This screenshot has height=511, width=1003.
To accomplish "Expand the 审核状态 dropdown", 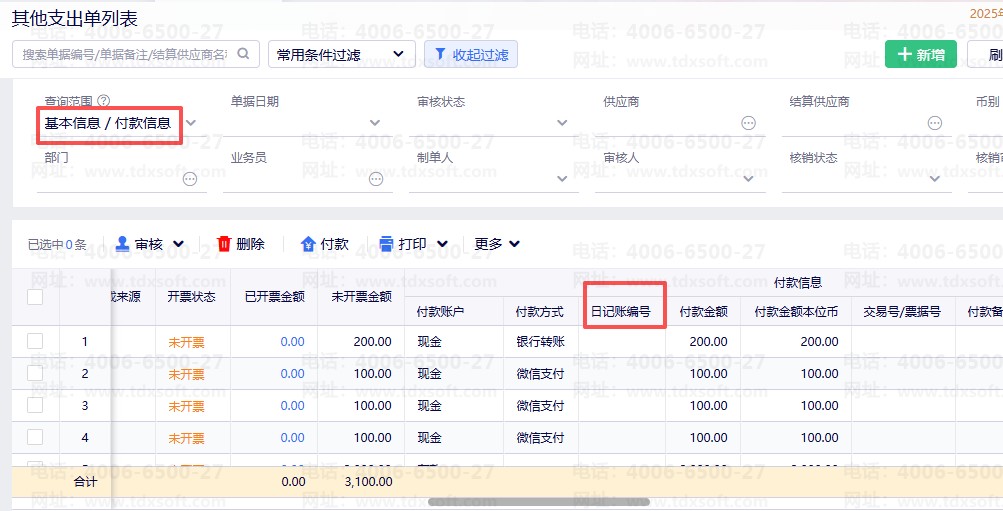I will coord(561,123).
